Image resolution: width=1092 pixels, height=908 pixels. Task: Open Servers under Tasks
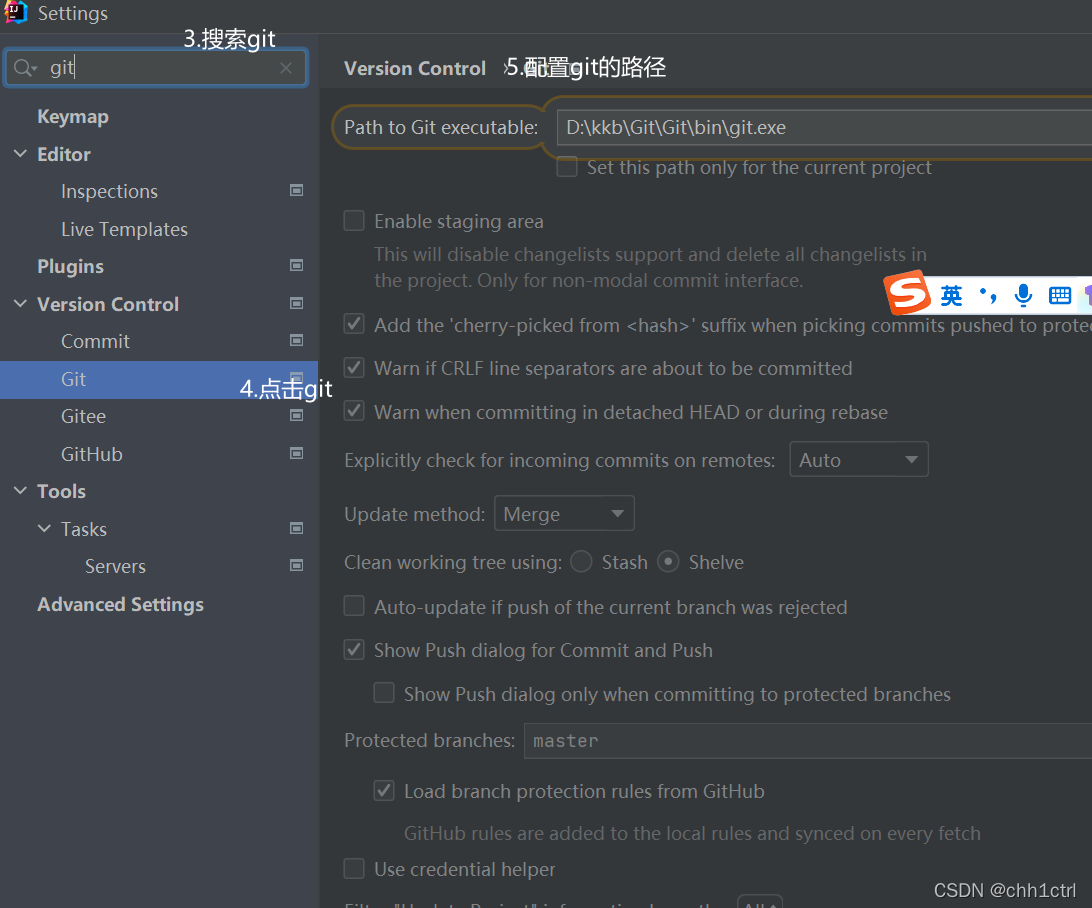[116, 566]
